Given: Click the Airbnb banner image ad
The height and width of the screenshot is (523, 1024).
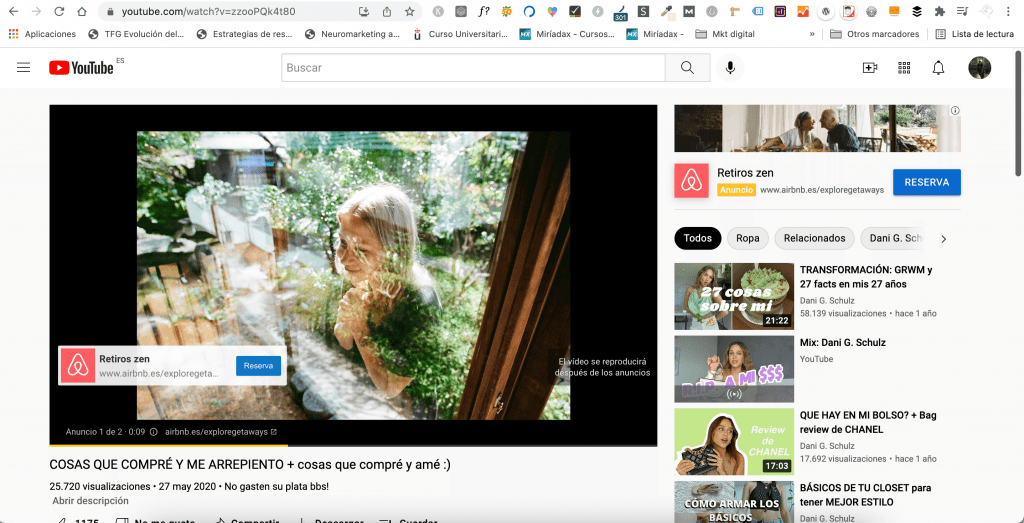Looking at the screenshot, I should (x=818, y=129).
